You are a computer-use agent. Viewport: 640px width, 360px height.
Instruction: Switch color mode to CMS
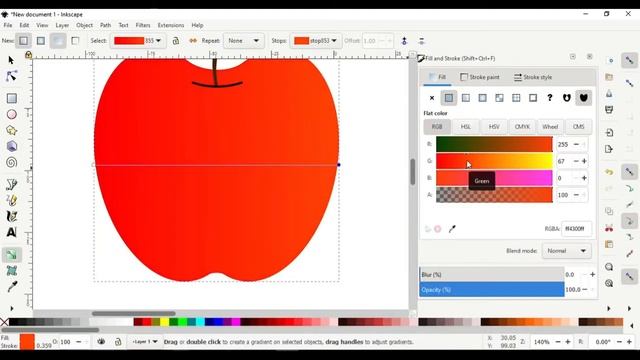click(578, 127)
